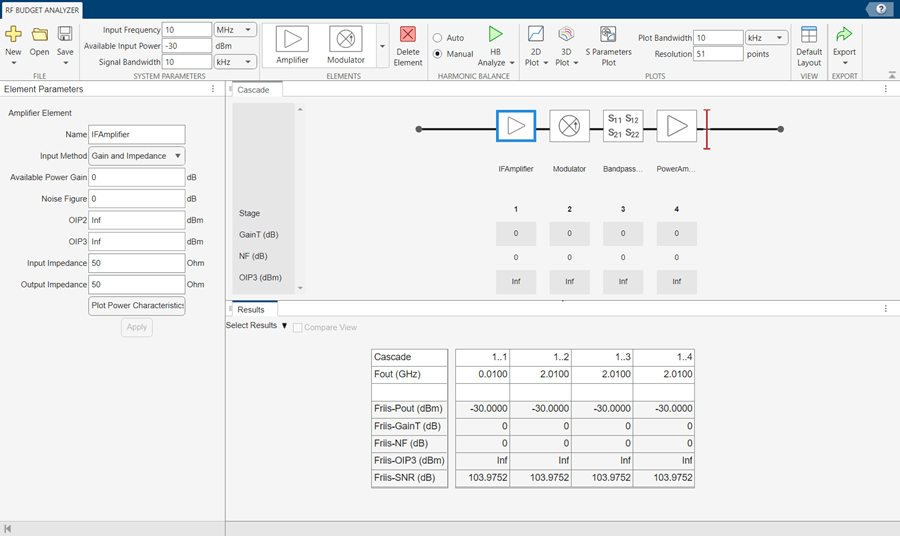900x536 pixels.
Task: Open a file with the Open icon
Action: point(39,35)
